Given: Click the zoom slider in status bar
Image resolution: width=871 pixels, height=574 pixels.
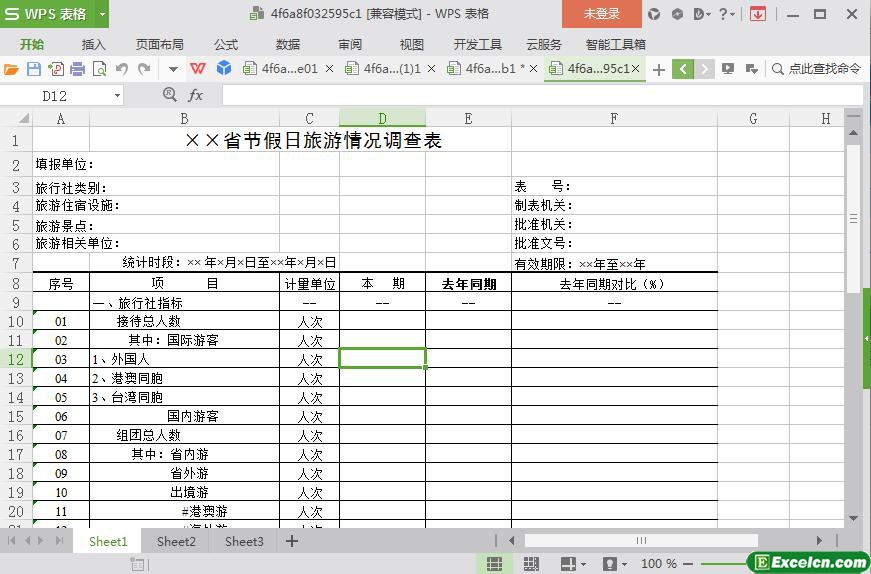Looking at the screenshot, I should click(x=720, y=564).
